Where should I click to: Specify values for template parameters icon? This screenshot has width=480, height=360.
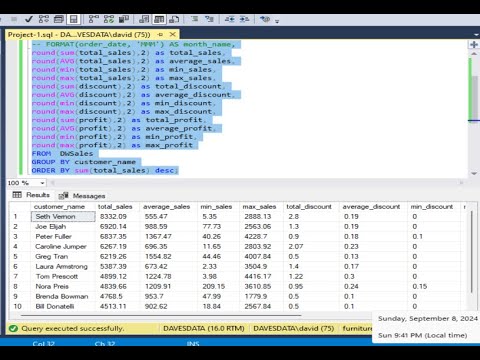click(265, 19)
